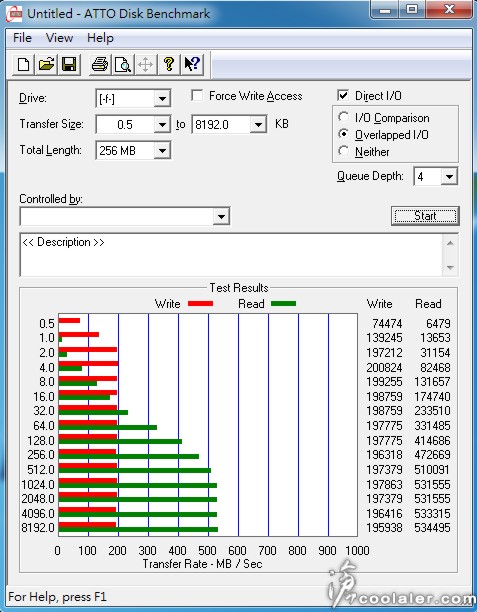Viewport: 477px width, 612px height.
Task: Print results using printer icon
Action: point(100,64)
